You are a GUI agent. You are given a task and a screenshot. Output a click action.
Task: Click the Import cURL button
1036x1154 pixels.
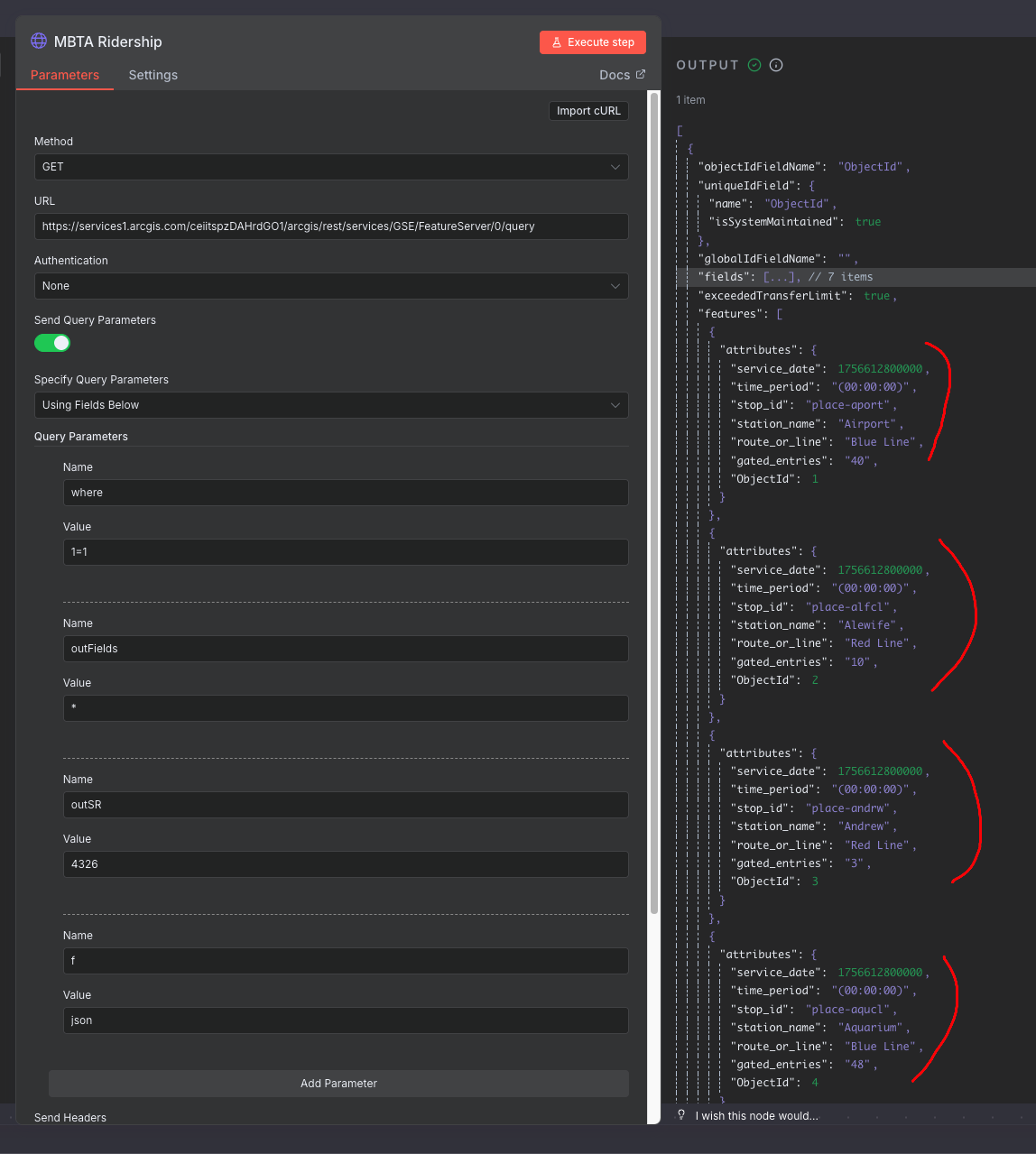(588, 111)
